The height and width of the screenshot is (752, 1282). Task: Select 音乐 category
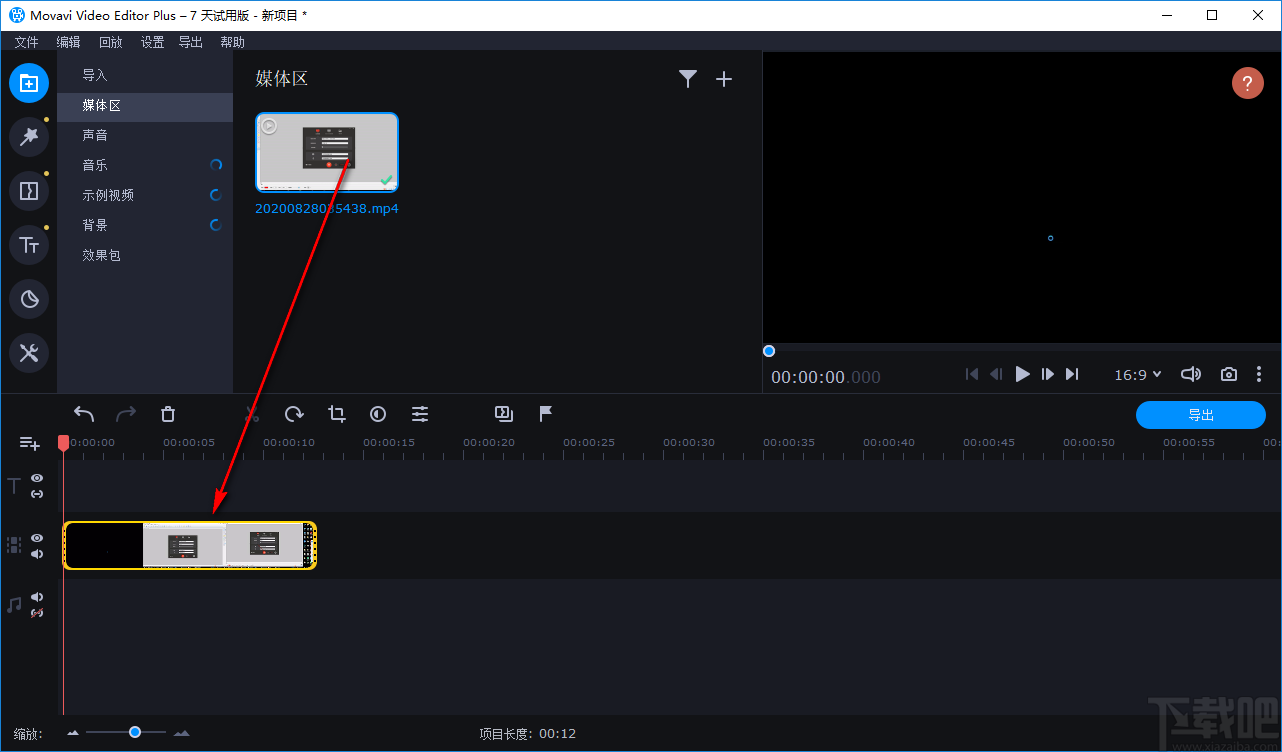[145, 165]
